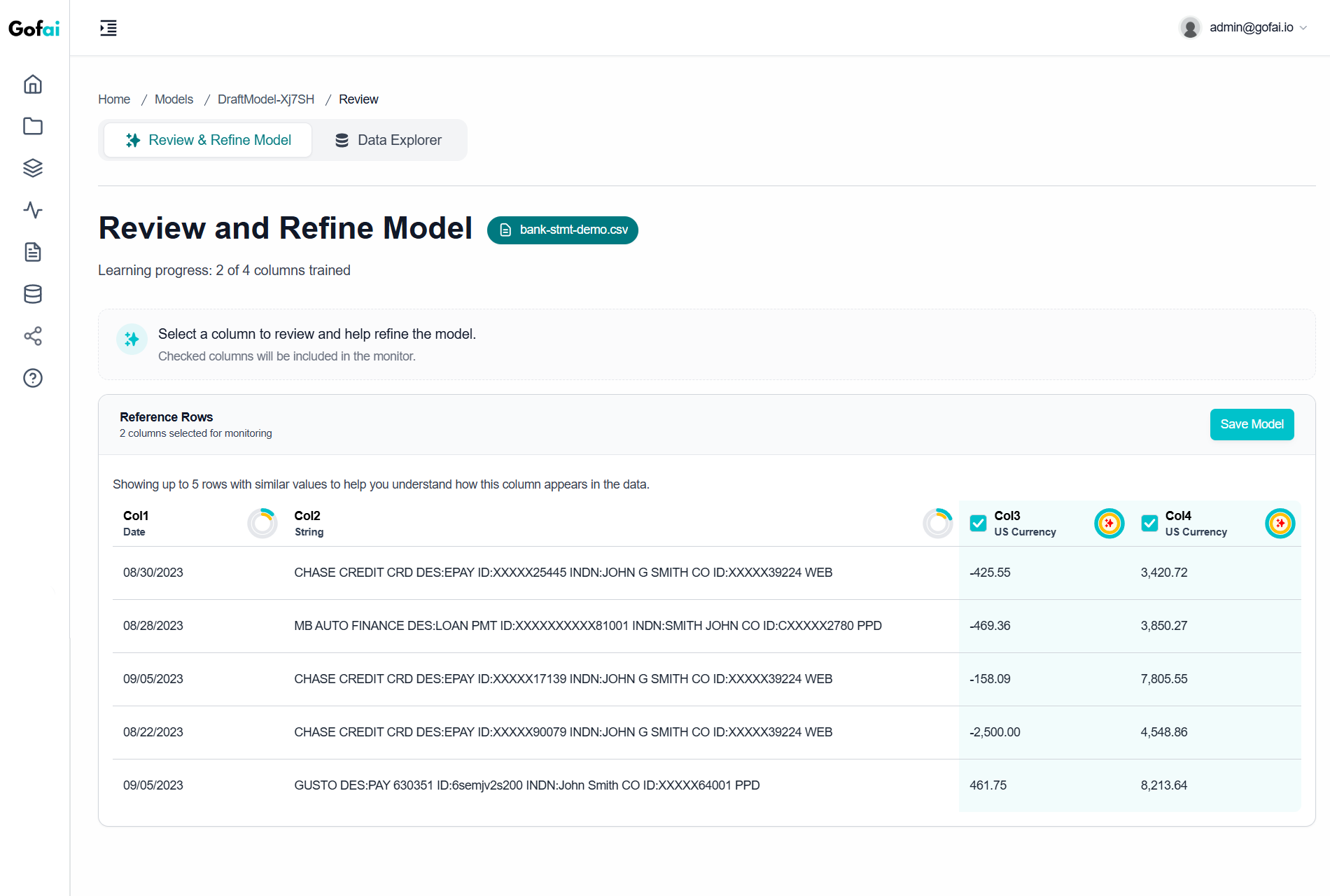This screenshot has width=1330, height=896.
Task: Toggle the Col3 monitoring checkbox
Action: tap(978, 523)
